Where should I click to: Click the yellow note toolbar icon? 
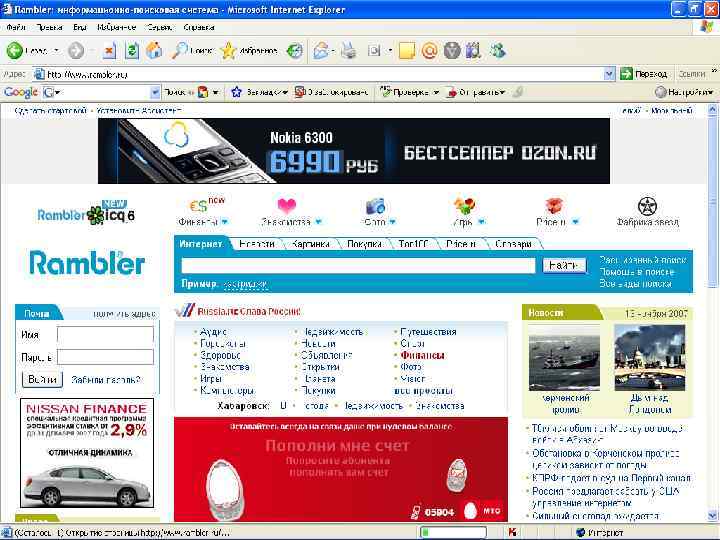point(407,51)
